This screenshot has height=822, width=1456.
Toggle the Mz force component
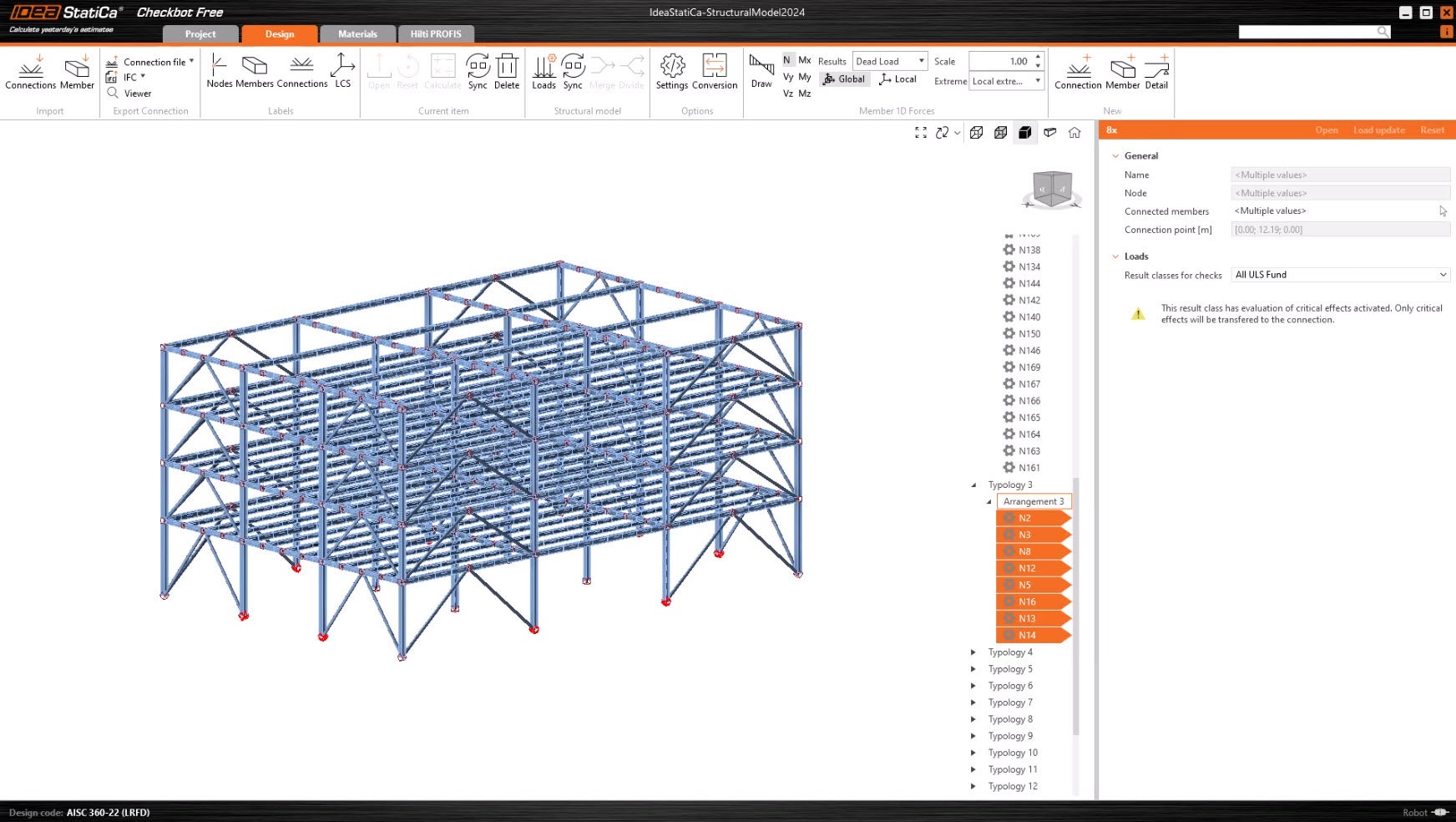(805, 94)
